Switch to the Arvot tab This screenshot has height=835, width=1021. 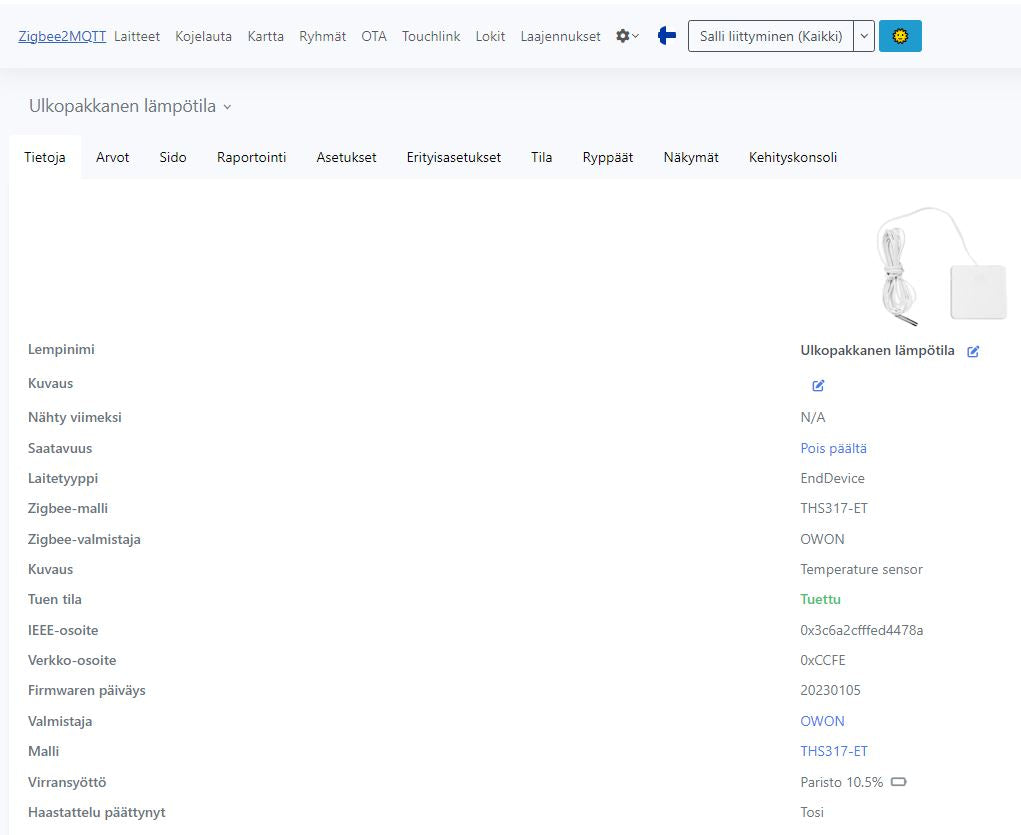[112, 157]
